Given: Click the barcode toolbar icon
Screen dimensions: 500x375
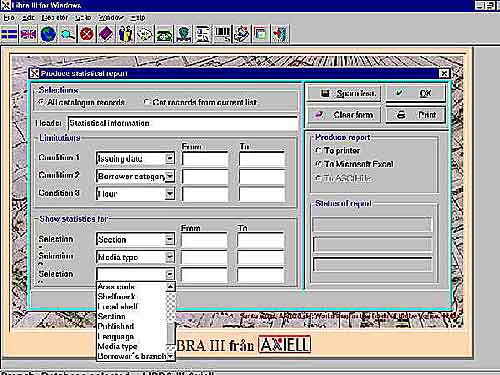Looking at the screenshot, I should (222, 34).
